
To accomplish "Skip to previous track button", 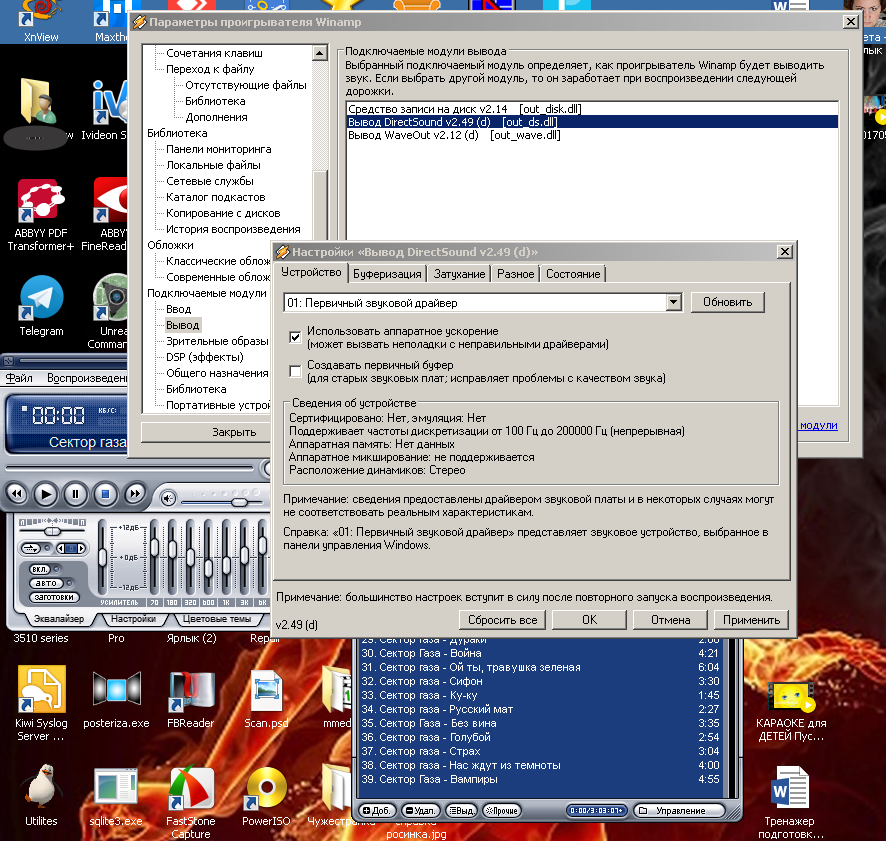I will [17, 494].
